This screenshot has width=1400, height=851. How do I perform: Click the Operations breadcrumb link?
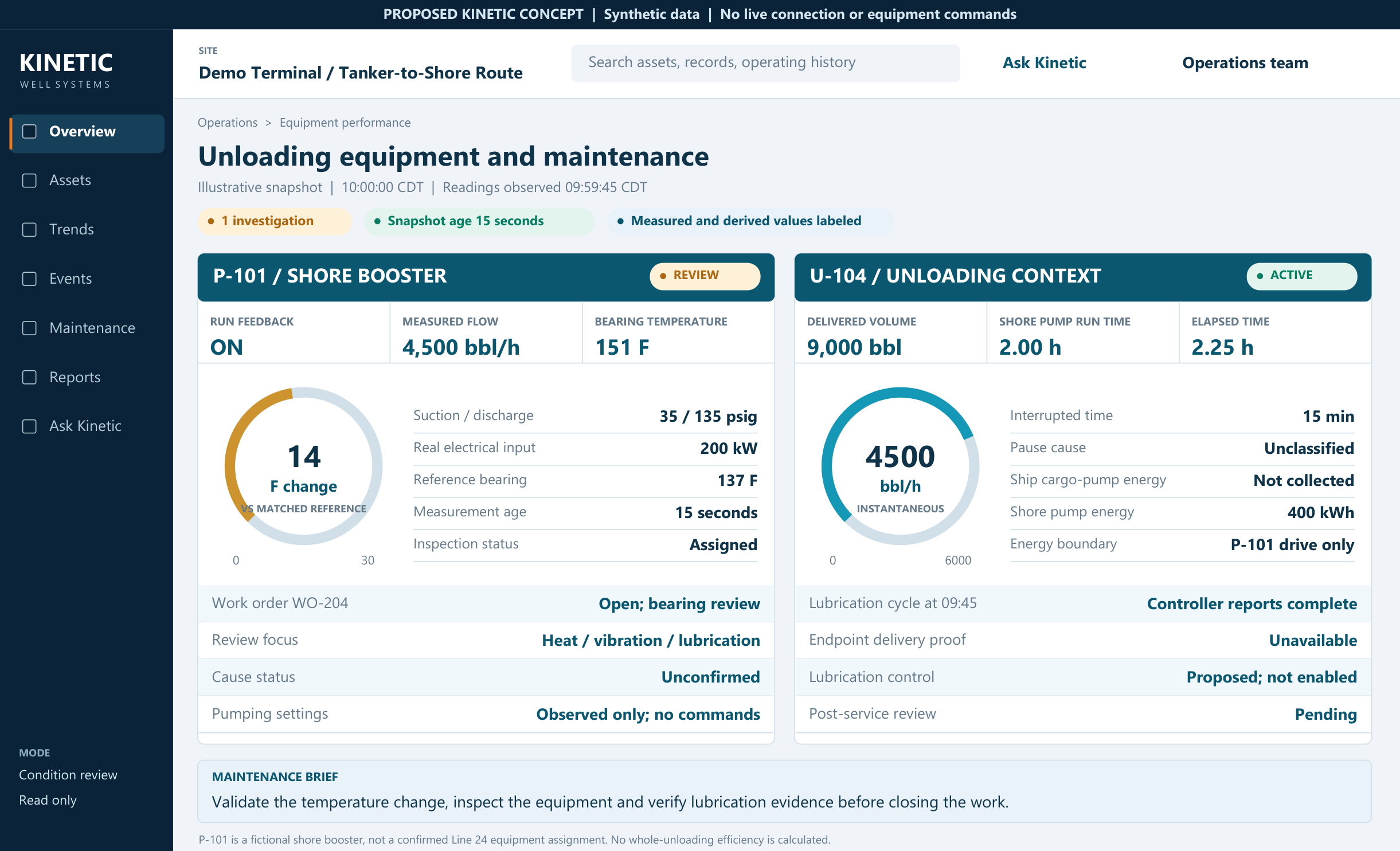pos(228,123)
